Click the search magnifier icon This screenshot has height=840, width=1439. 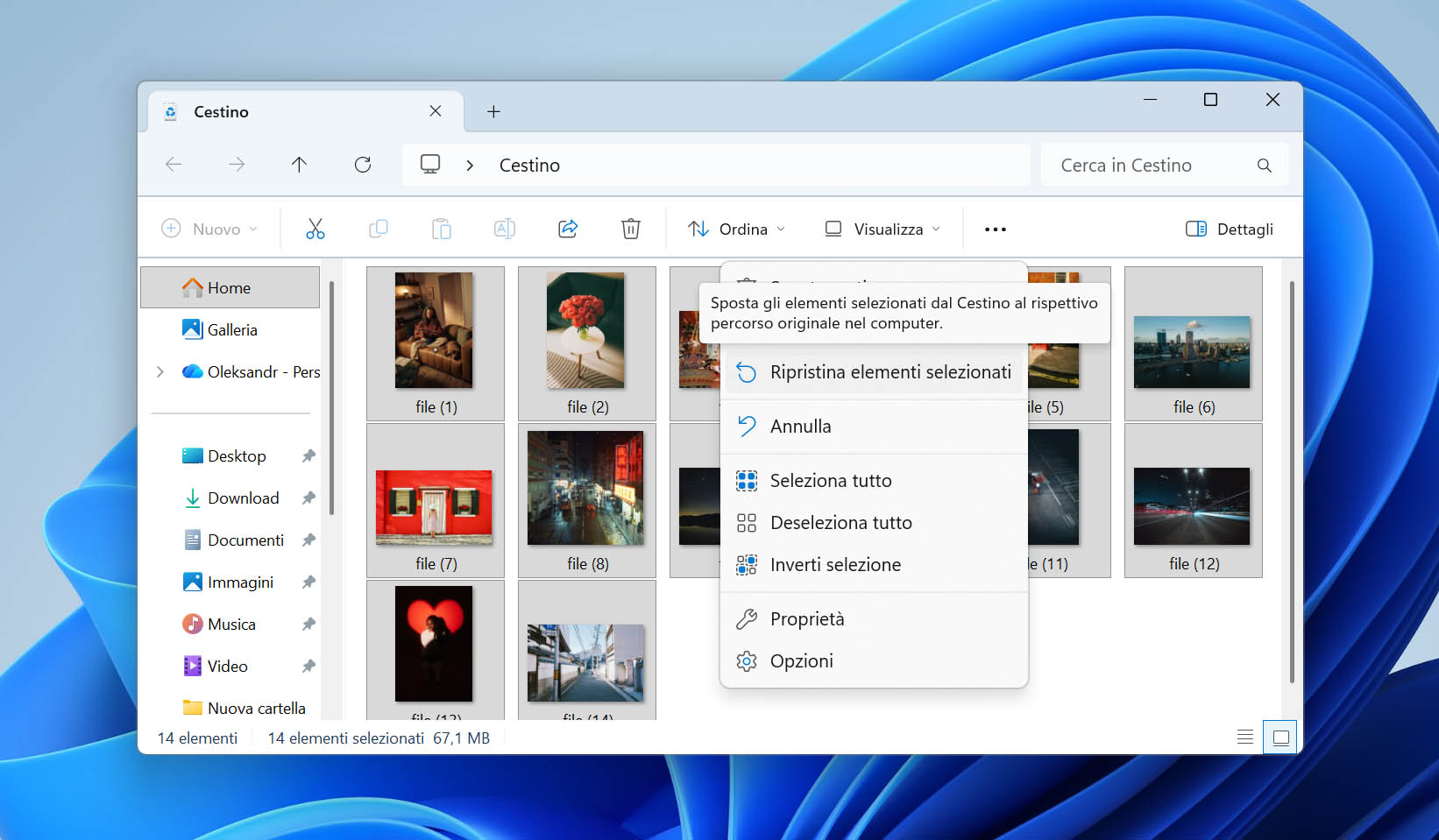click(1264, 165)
